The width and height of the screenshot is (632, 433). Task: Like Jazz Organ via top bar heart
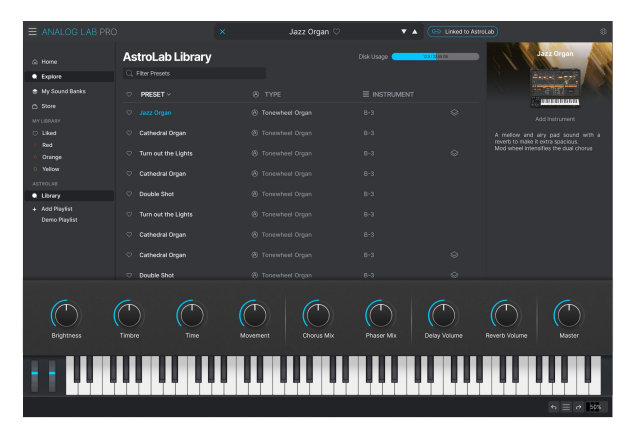click(337, 31)
